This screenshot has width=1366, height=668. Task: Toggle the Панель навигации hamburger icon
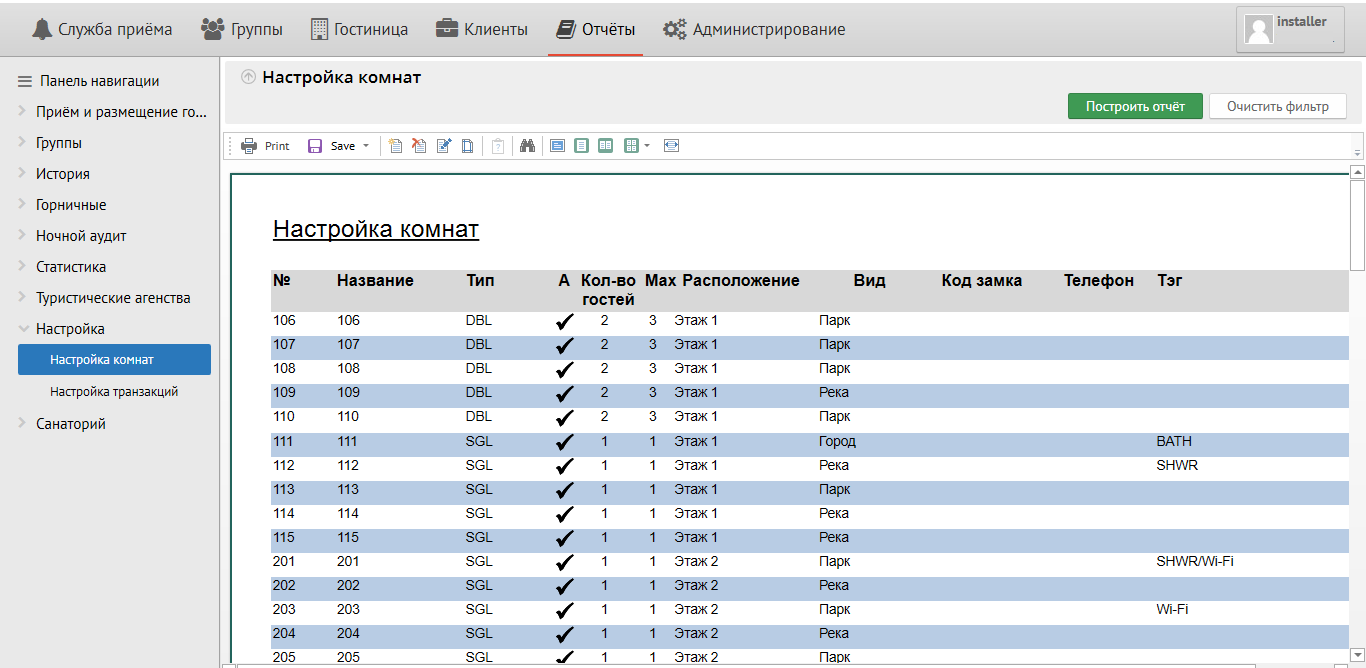(x=25, y=81)
